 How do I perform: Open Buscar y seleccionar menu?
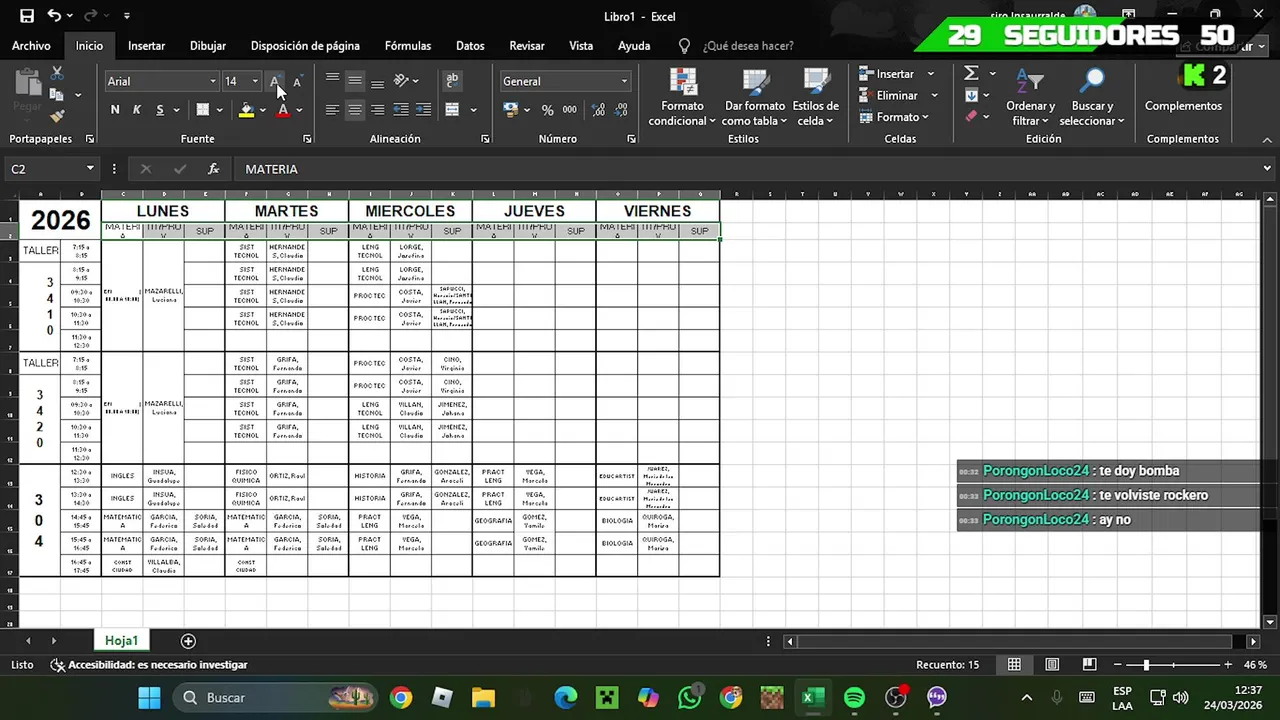pos(1092,98)
